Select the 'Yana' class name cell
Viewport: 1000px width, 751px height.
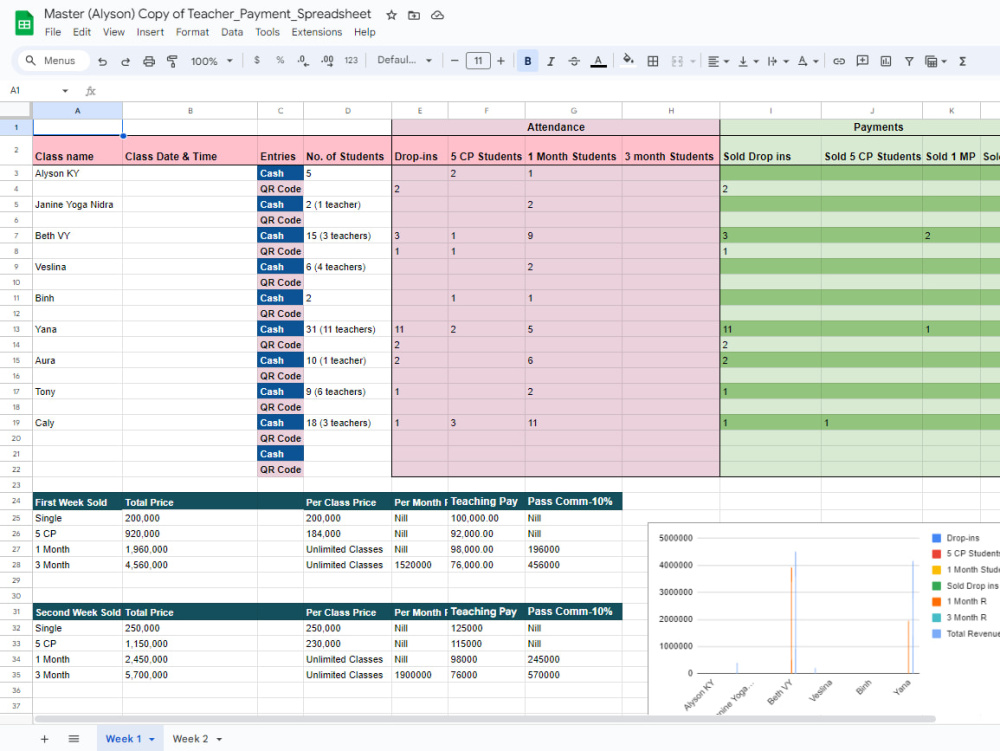[x=77, y=329]
